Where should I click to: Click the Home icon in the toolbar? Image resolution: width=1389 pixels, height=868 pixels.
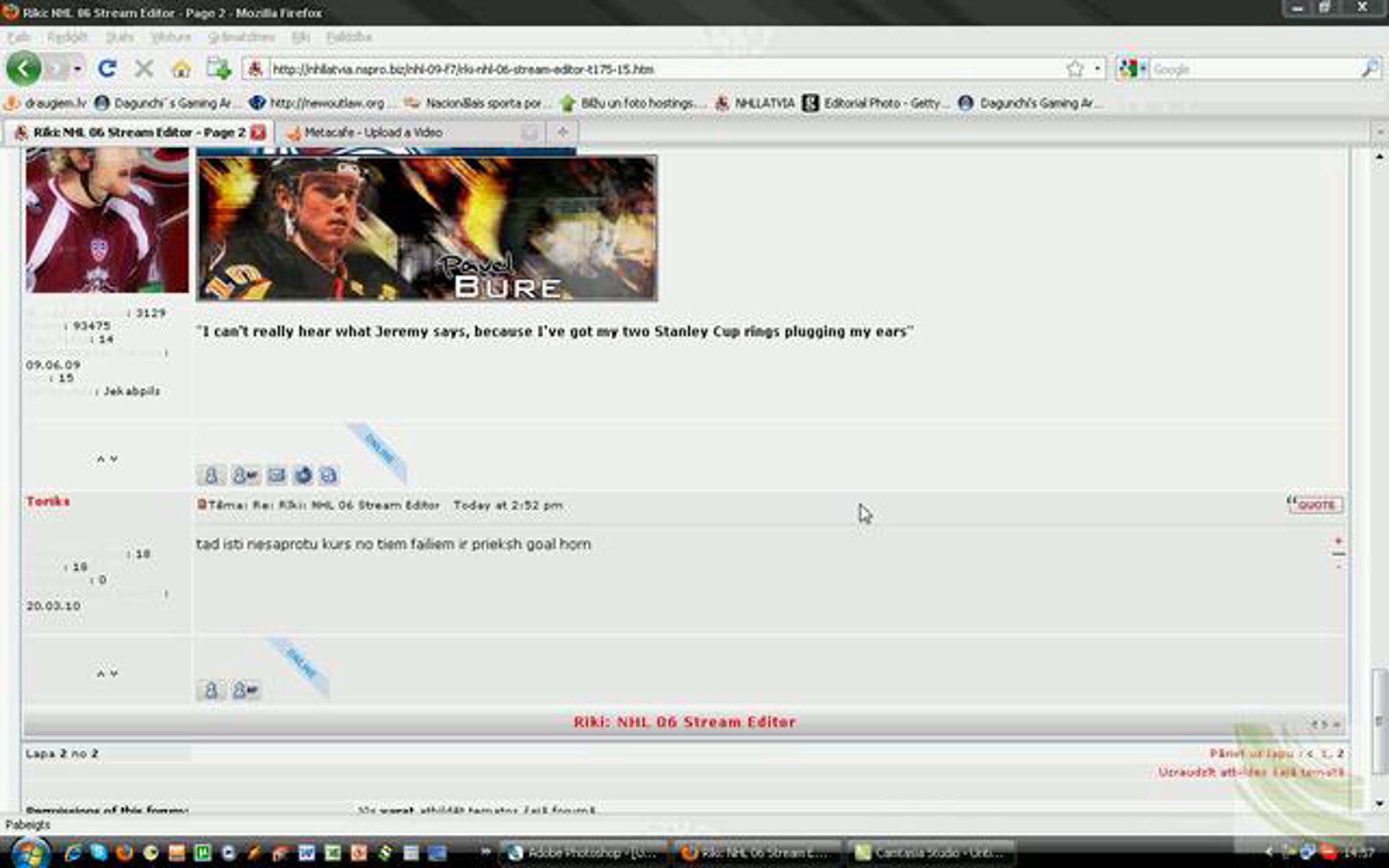182,69
